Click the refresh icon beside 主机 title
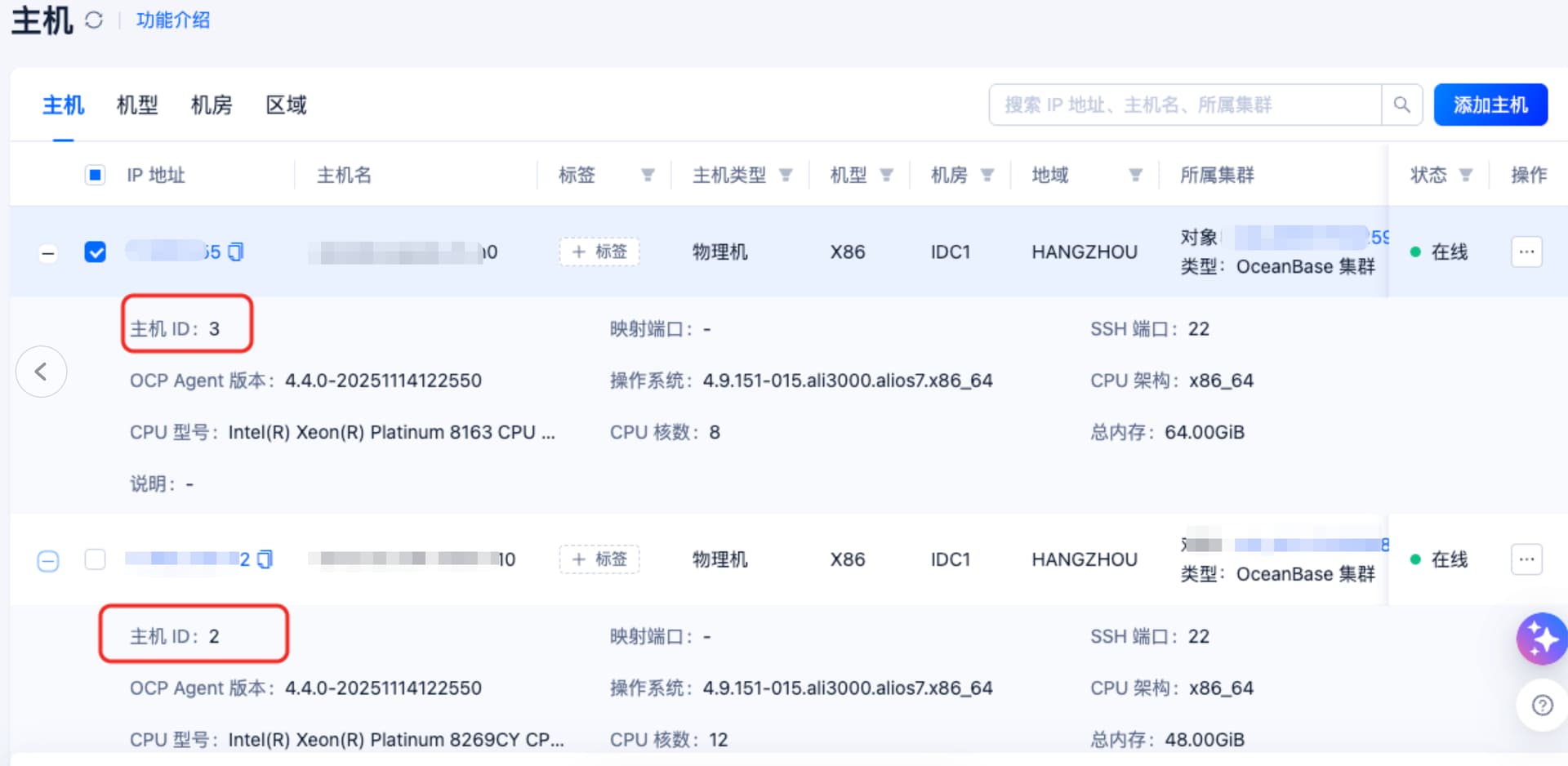 click(94, 20)
